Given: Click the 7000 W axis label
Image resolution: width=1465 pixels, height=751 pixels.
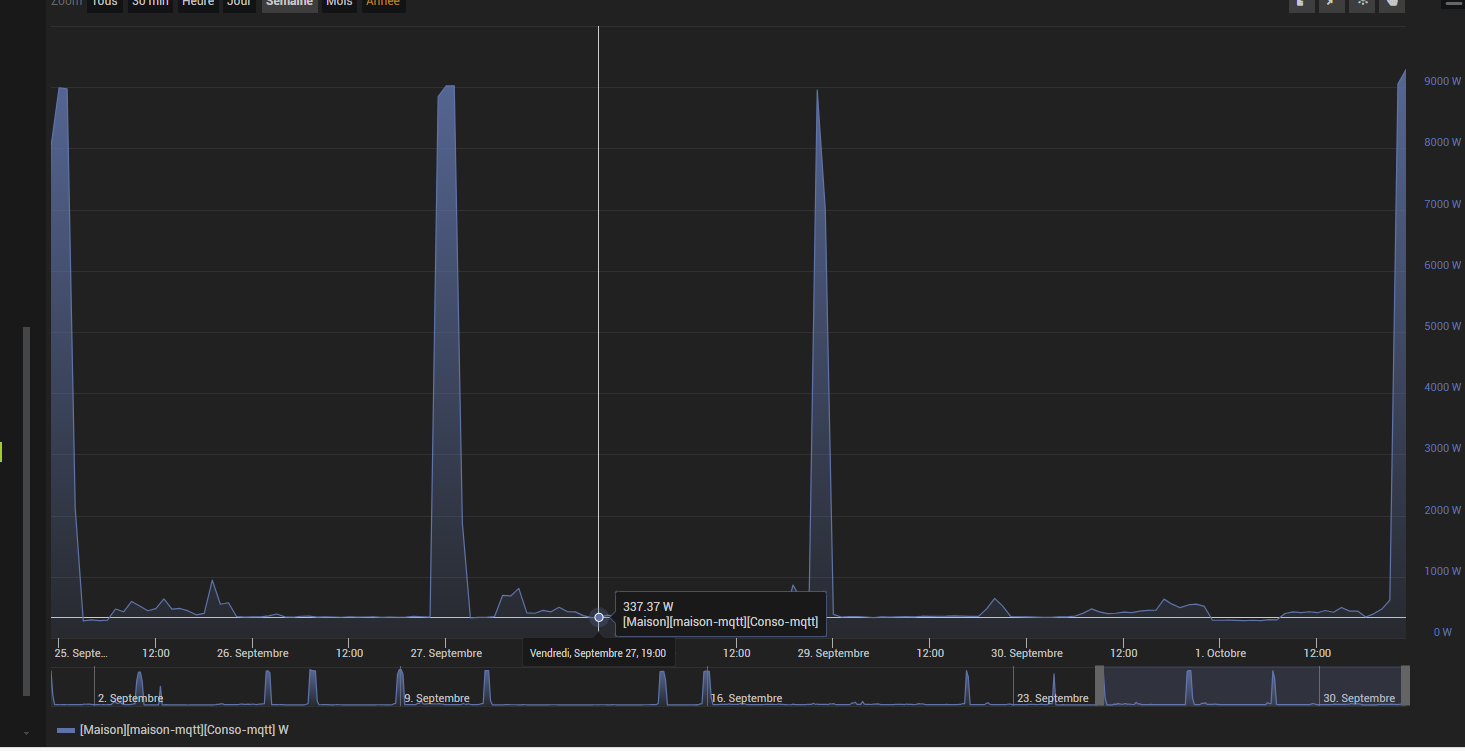Looking at the screenshot, I should tap(1443, 204).
